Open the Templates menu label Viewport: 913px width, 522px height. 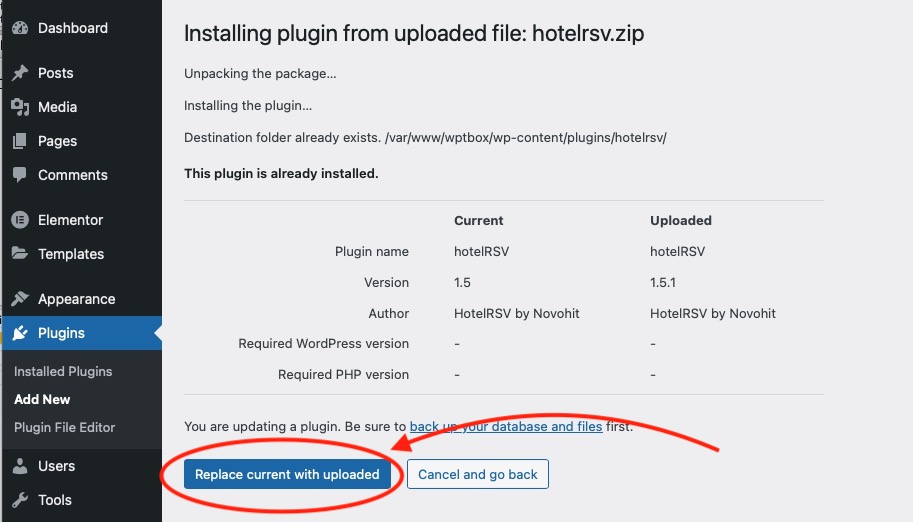(x=71, y=254)
